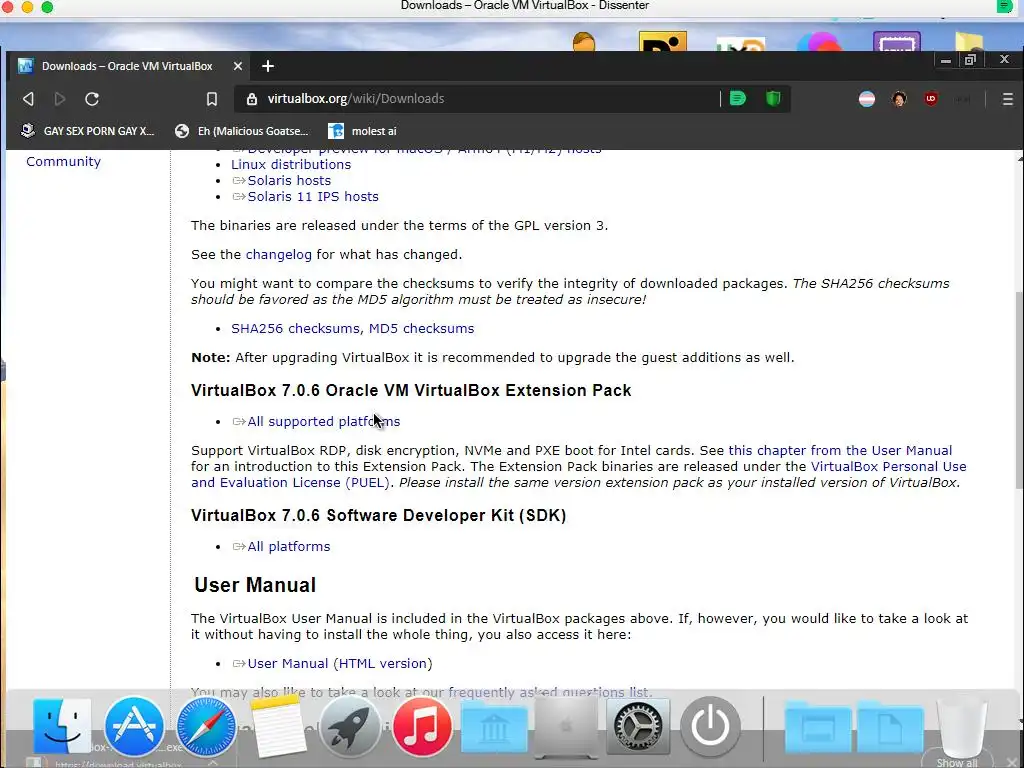Open the frequently asked questions list link

[549, 692]
